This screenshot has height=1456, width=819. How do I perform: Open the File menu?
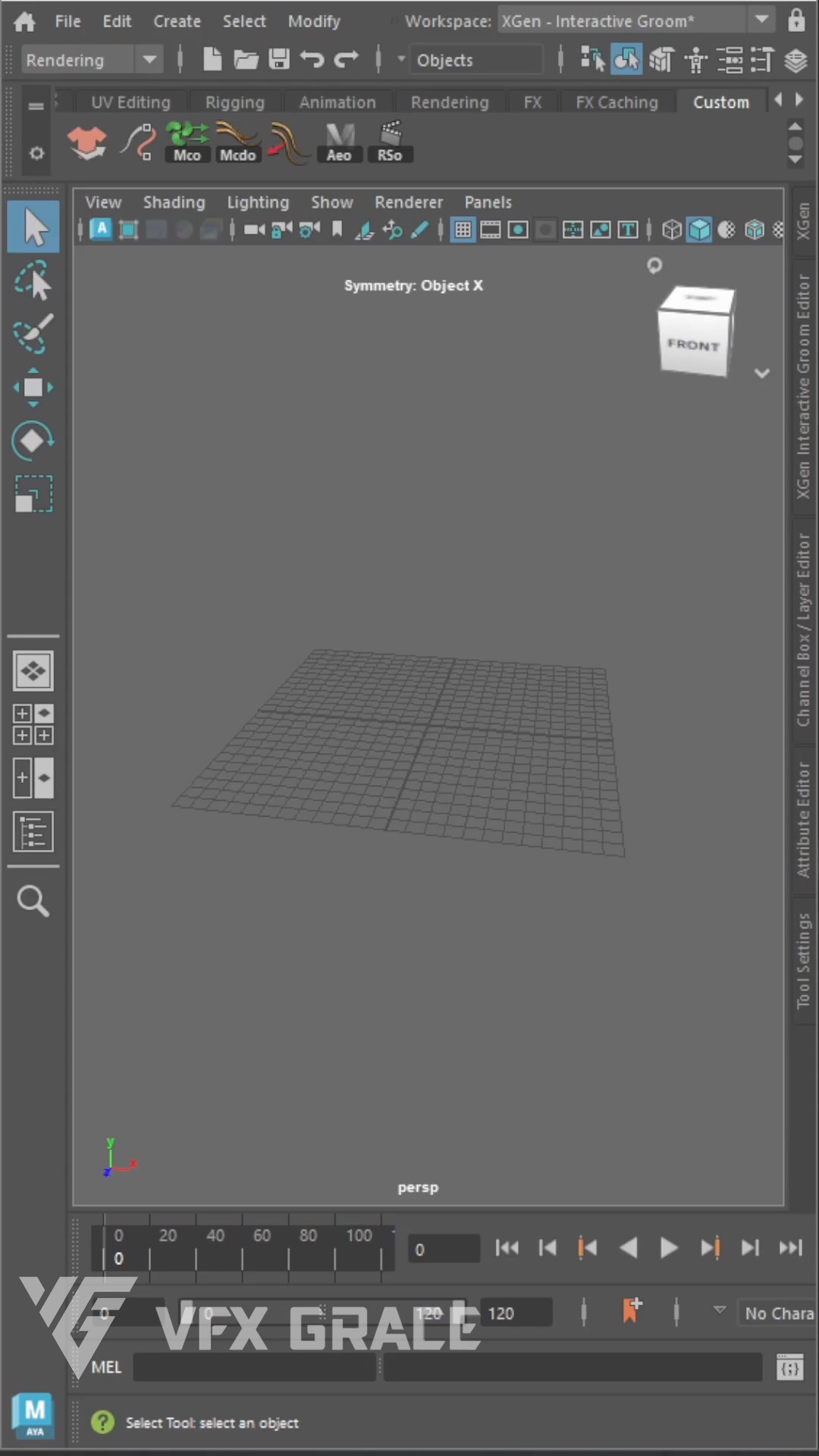(x=67, y=21)
